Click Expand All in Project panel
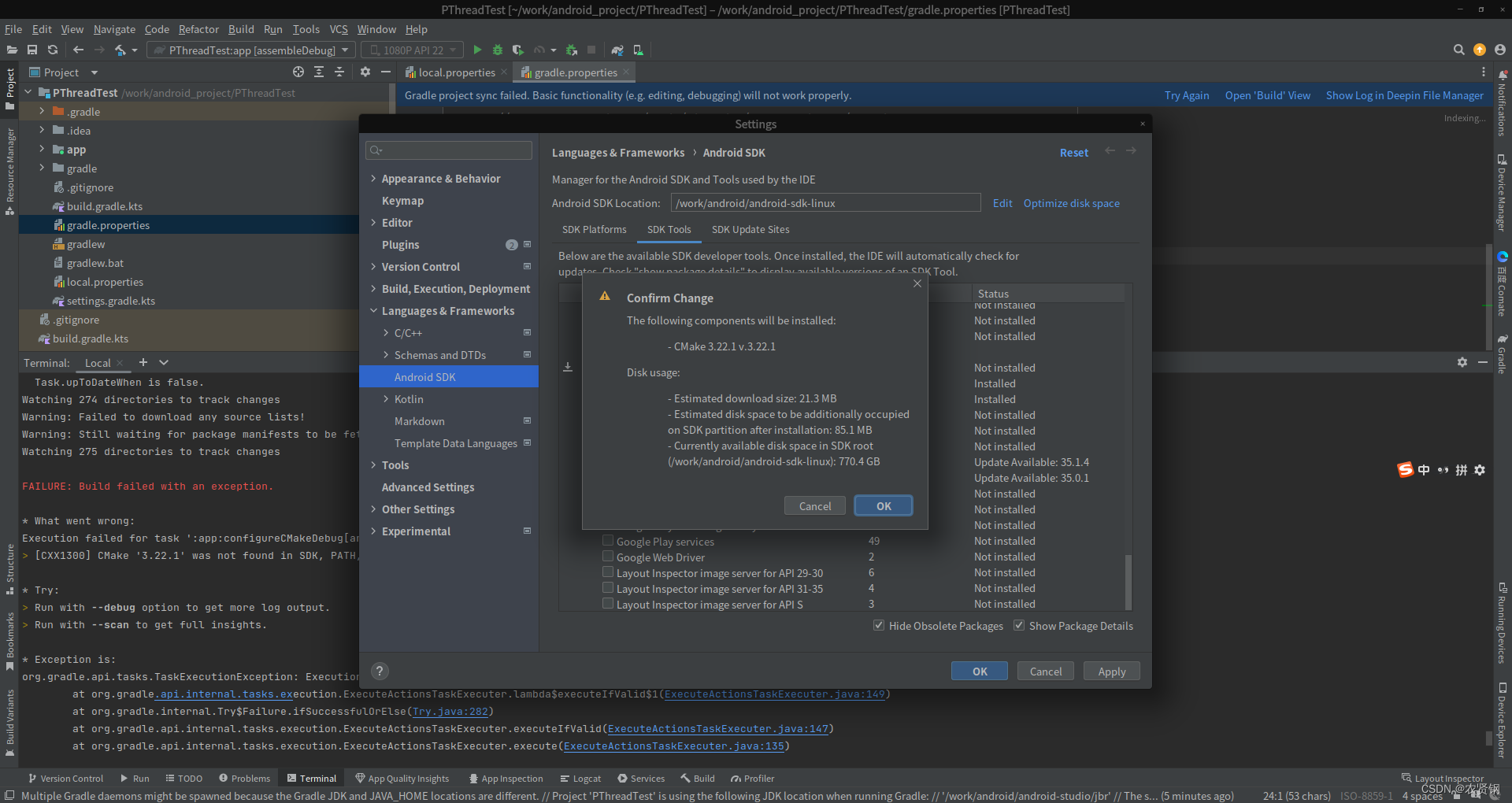Viewport: 1512px width, 803px height. pos(319,72)
